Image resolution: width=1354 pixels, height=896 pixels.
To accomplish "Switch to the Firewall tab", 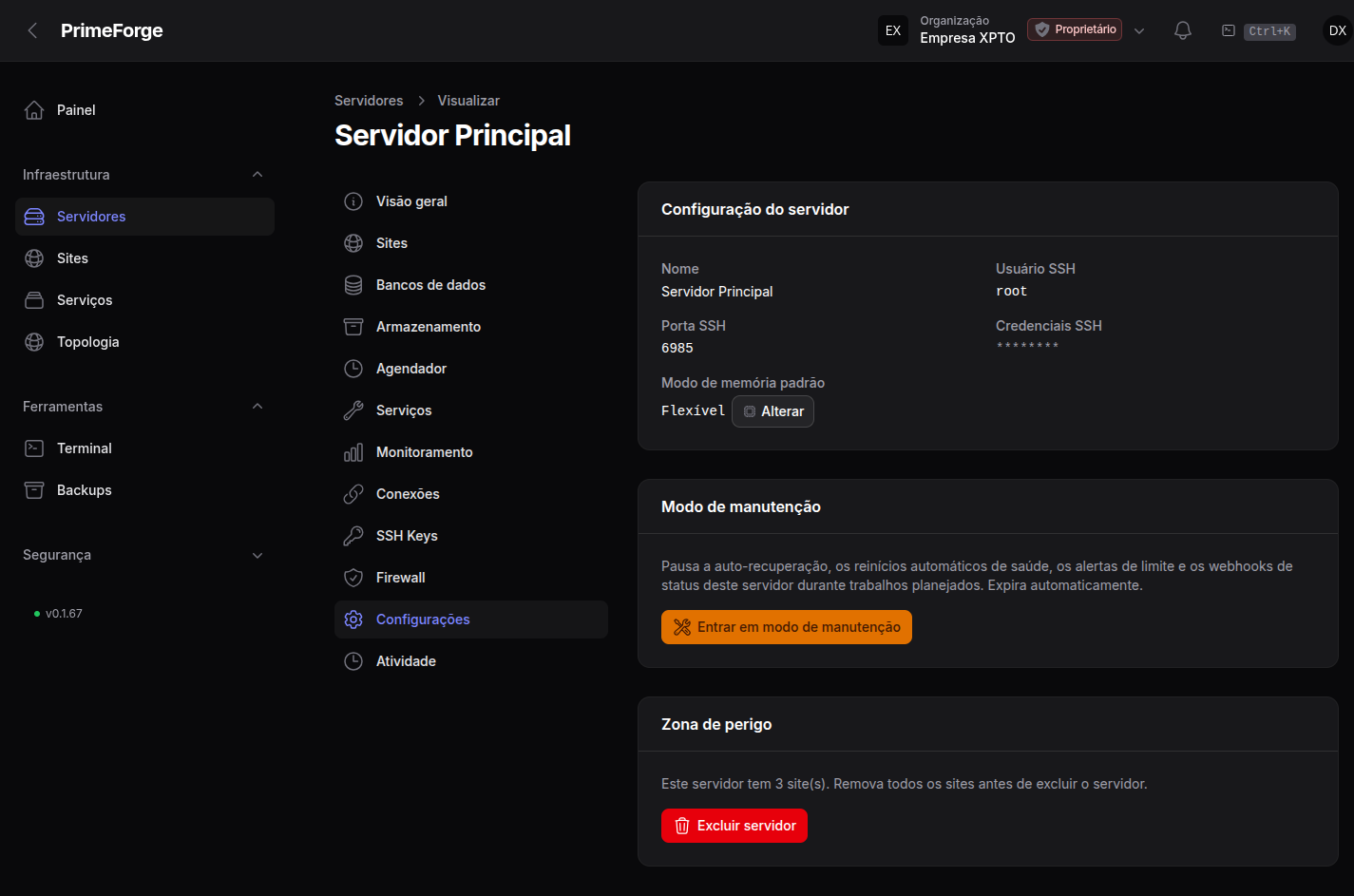I will [x=471, y=578].
